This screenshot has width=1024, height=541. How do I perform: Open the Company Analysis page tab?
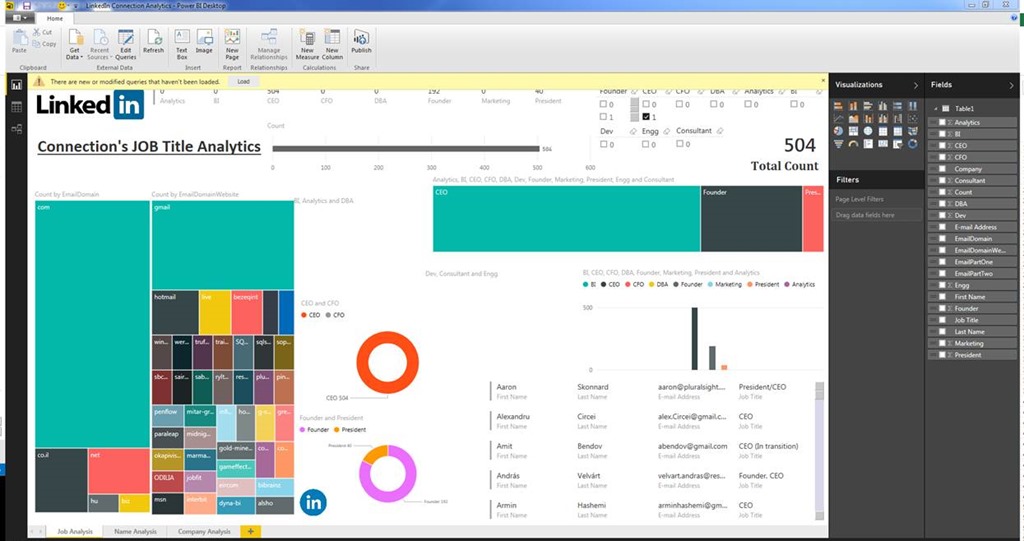pos(203,532)
